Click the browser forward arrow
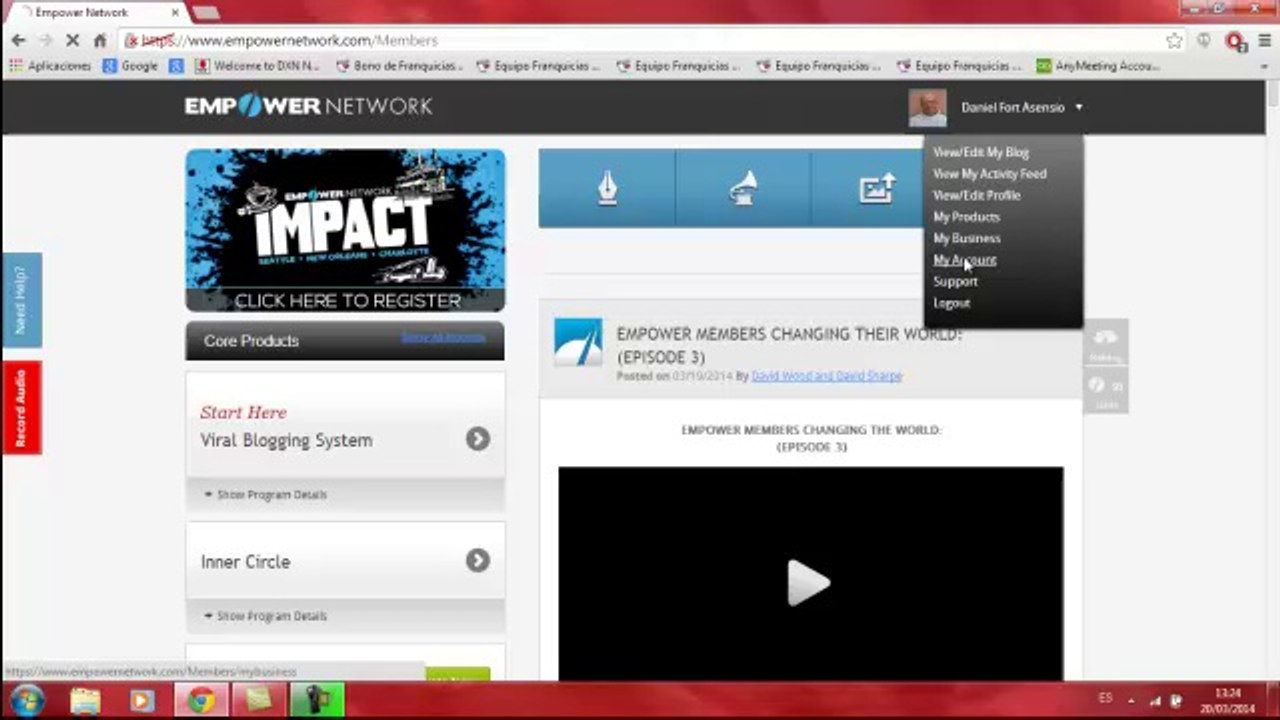 pos(46,40)
